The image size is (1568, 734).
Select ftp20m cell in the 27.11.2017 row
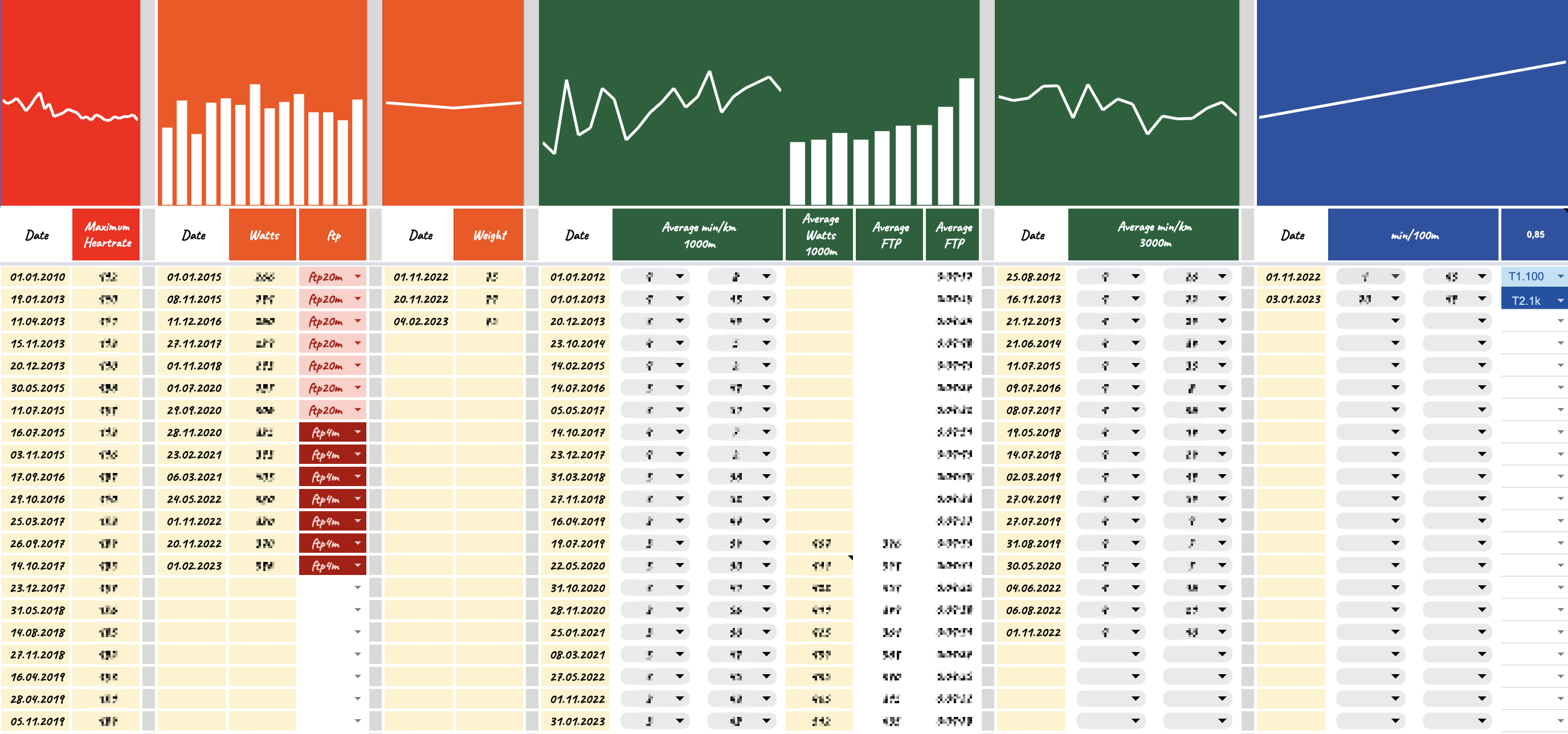[332, 343]
